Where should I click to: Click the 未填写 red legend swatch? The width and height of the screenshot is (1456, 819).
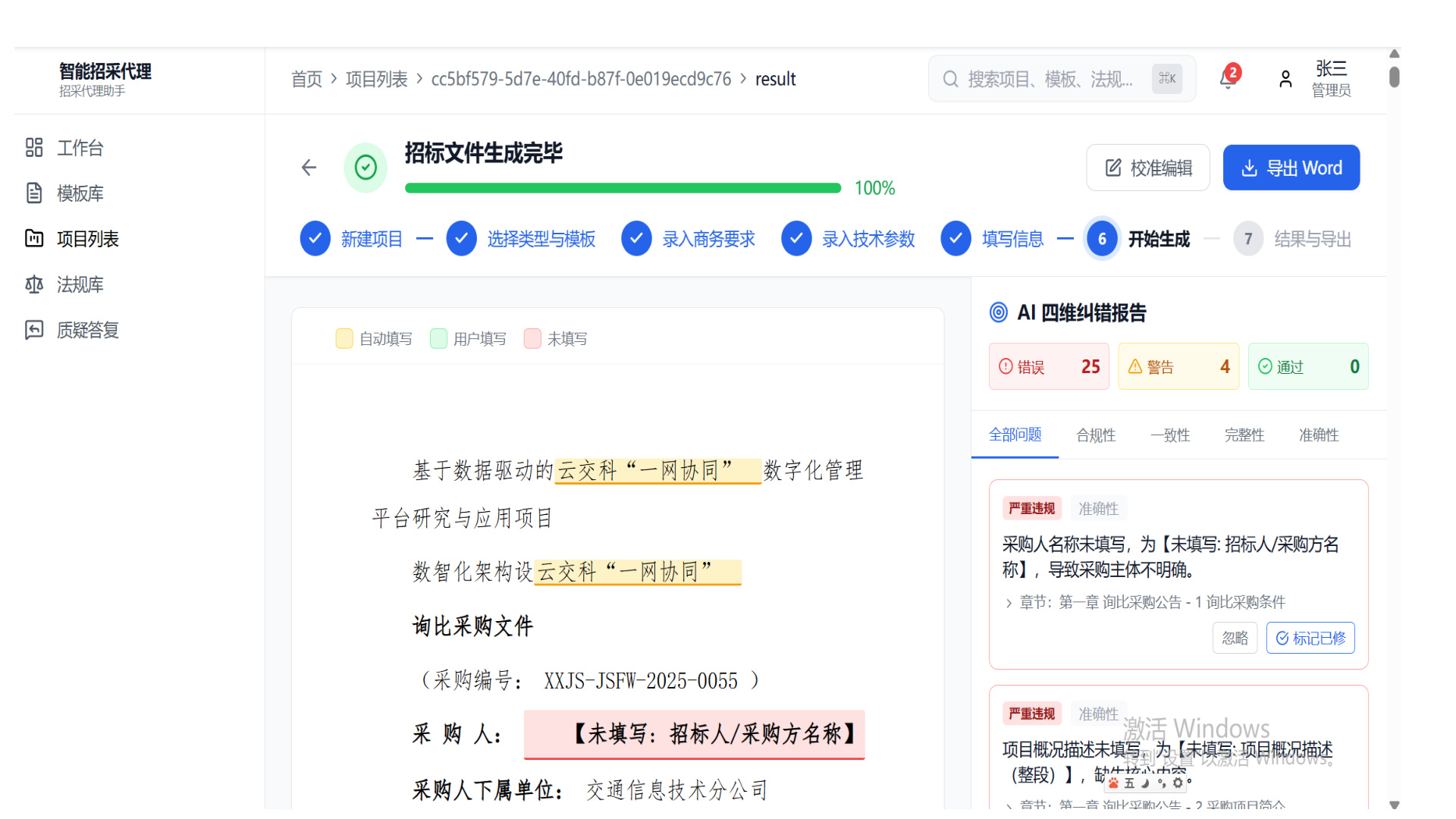tap(532, 338)
